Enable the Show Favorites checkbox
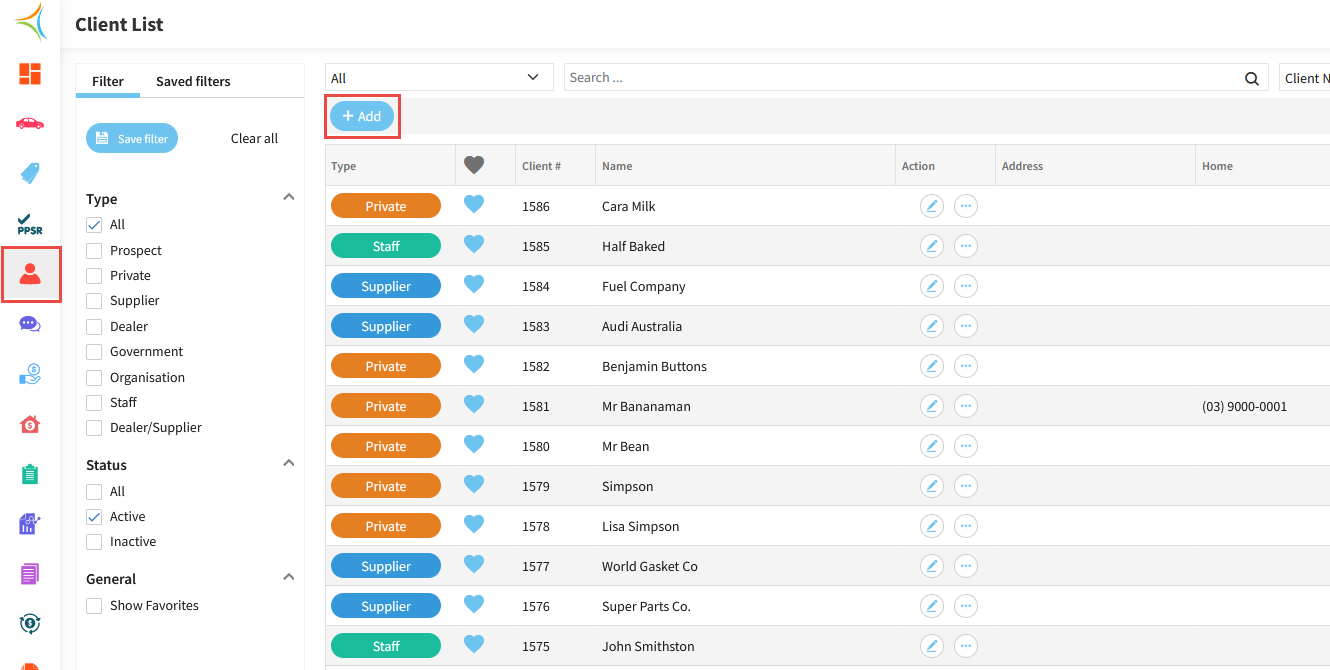The image size is (1330, 670). click(x=94, y=606)
